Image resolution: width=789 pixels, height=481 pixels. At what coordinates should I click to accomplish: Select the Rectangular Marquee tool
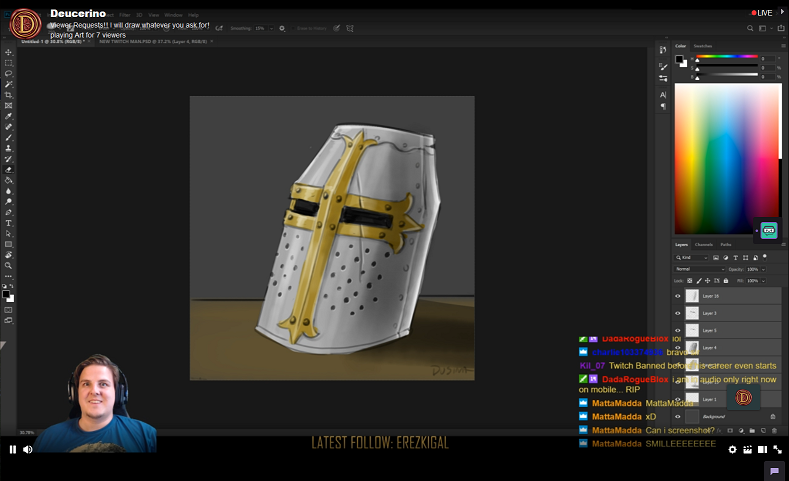coord(9,63)
